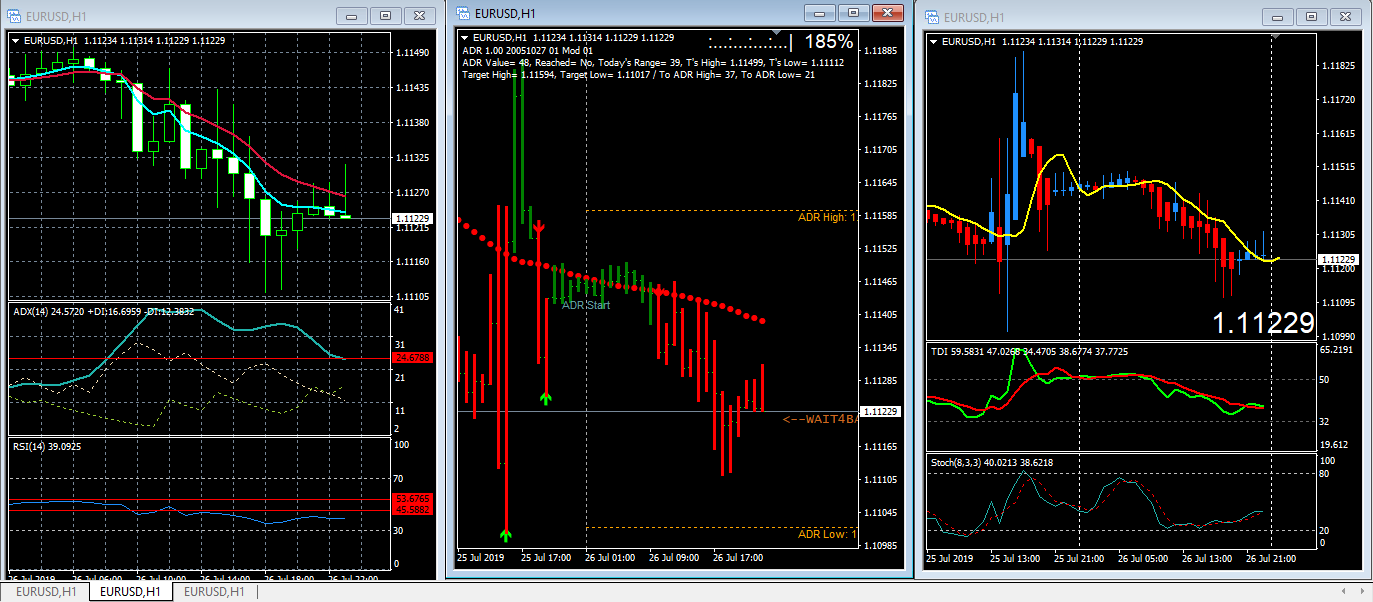Click the red 53.6765 level tag in RSI panel
Viewport: 1373px width, 602px height.
(x=412, y=498)
